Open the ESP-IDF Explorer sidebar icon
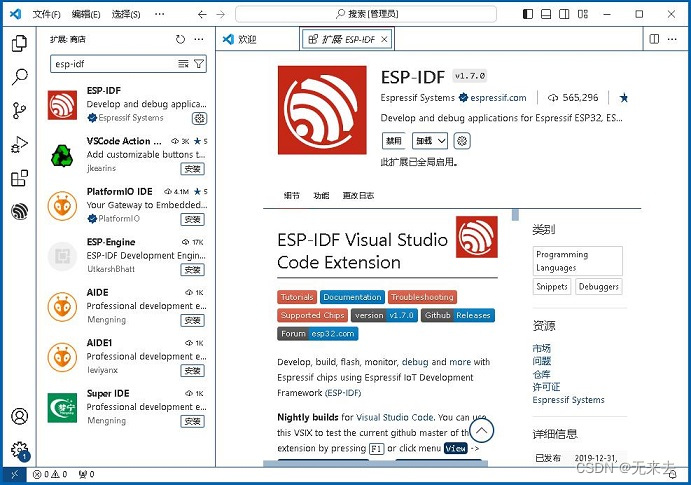 pyautogui.click(x=19, y=211)
